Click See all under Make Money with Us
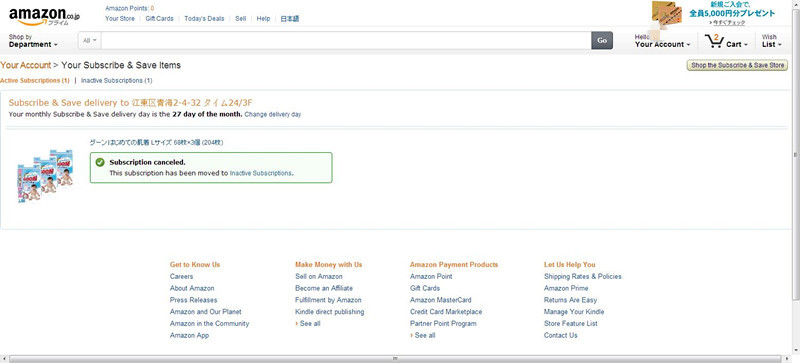The height and width of the screenshot is (363, 800). pyautogui.click(x=310, y=323)
